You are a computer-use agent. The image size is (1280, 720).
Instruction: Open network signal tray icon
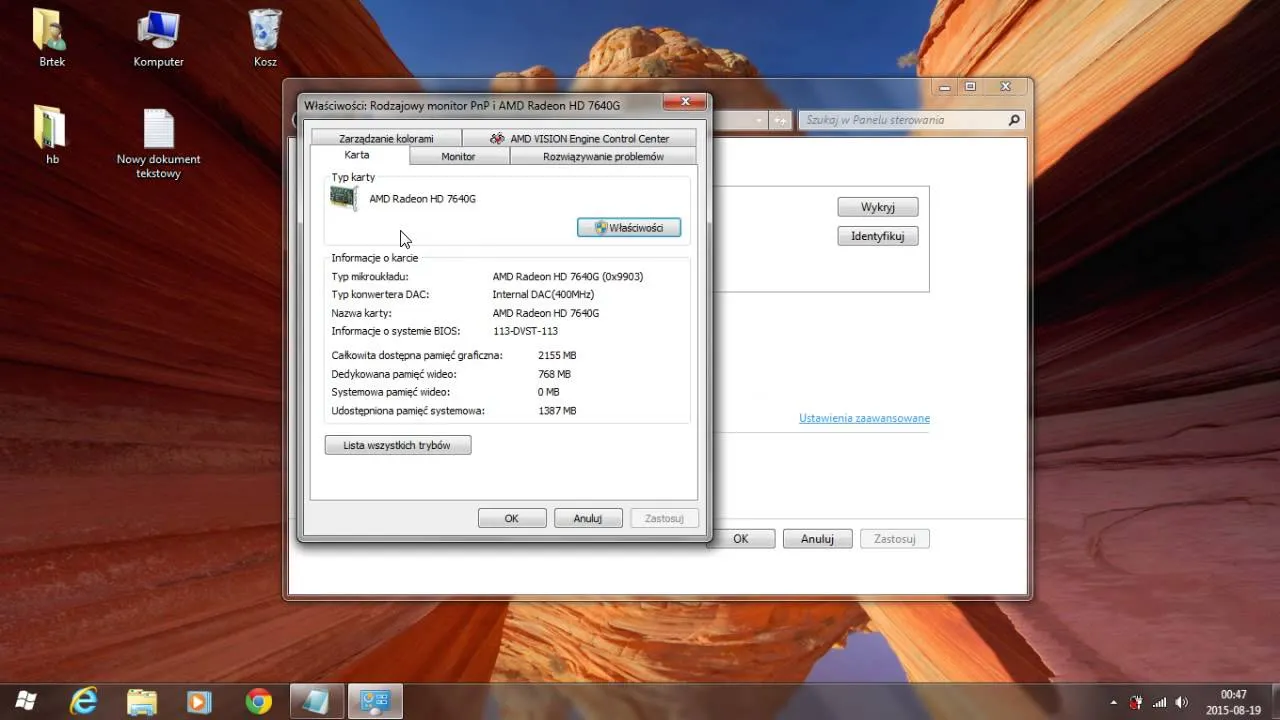[1160, 702]
